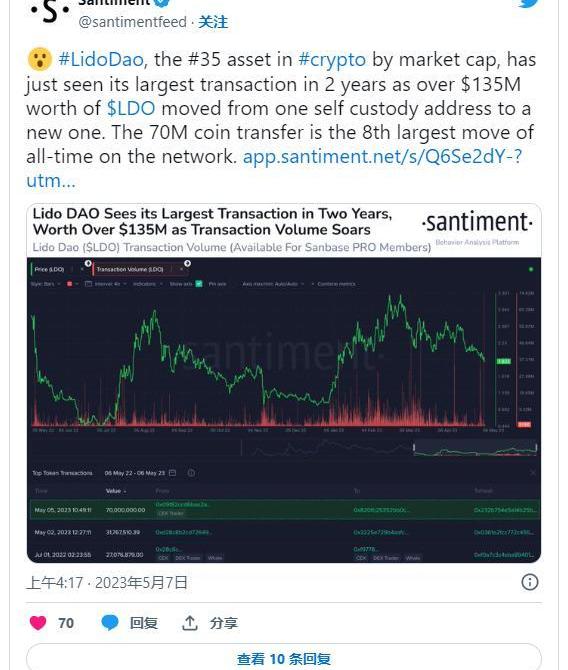Screen dimensions: 568x670
Task: Toggle the green Show axis checkbox
Action: click(199, 284)
